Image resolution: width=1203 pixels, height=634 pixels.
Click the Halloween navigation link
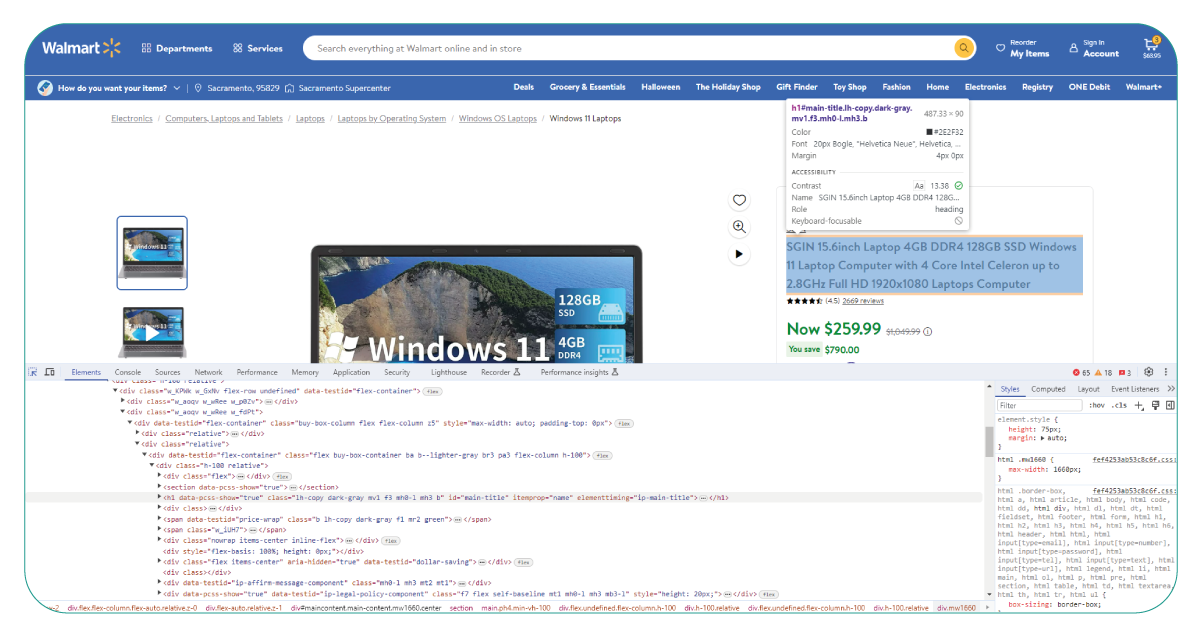pyautogui.click(x=660, y=87)
